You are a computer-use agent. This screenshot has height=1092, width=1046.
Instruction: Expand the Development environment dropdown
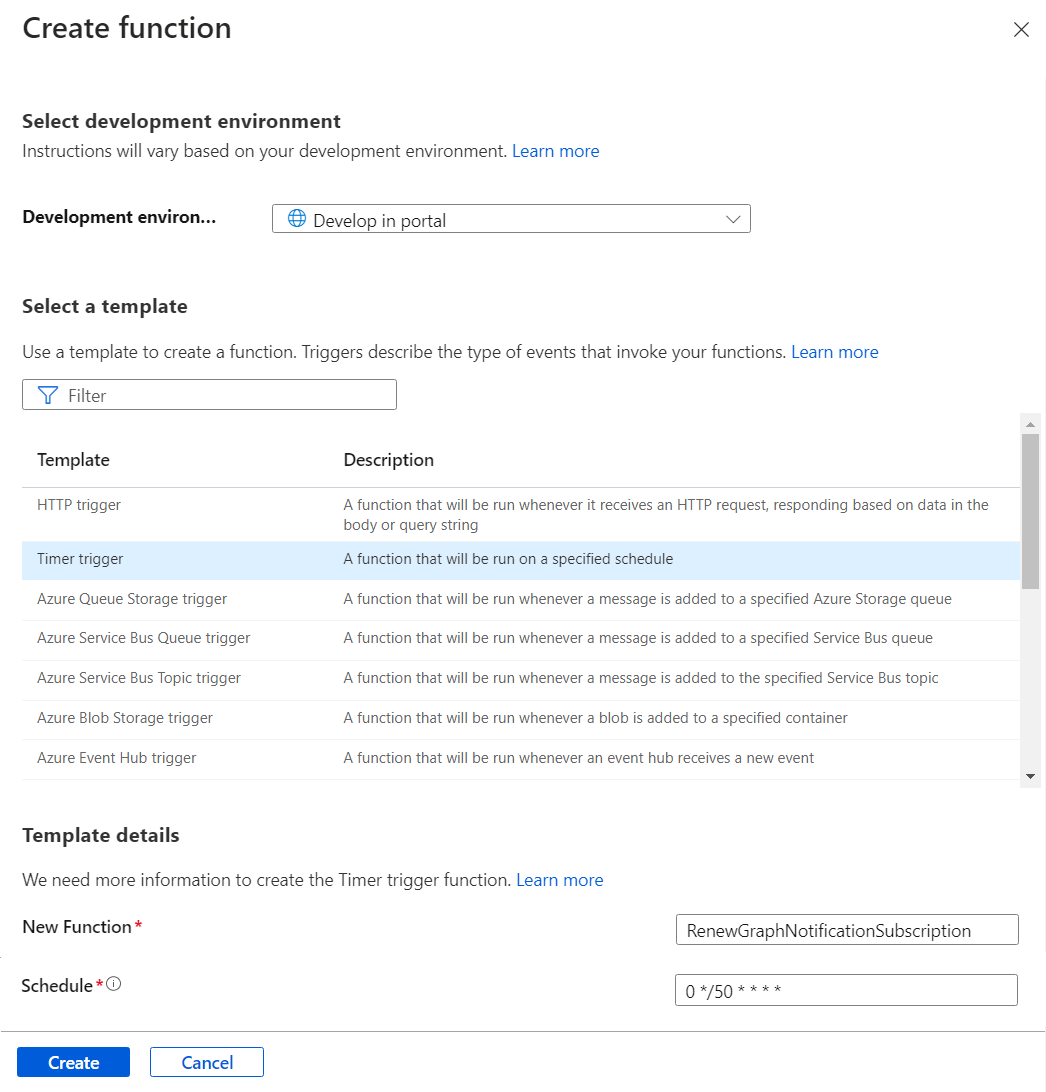tap(733, 219)
